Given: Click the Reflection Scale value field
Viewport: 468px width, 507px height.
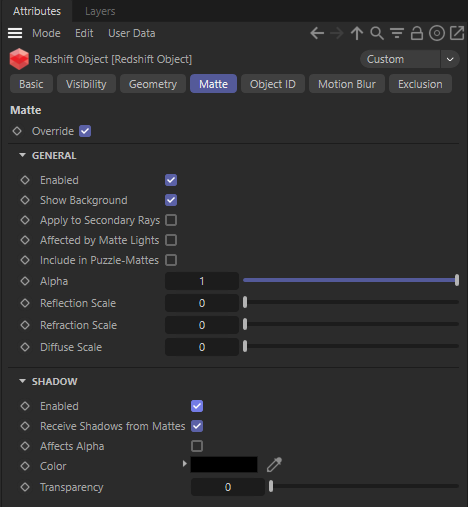Looking at the screenshot, I should coord(202,303).
